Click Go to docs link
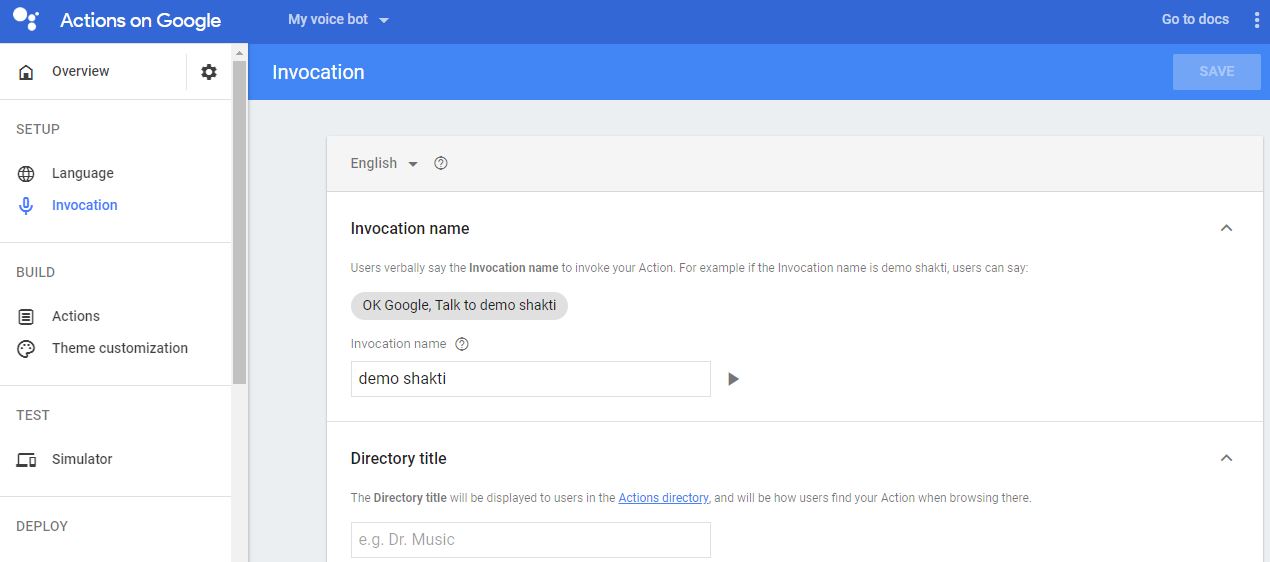The width and height of the screenshot is (1270, 562). [x=1195, y=20]
